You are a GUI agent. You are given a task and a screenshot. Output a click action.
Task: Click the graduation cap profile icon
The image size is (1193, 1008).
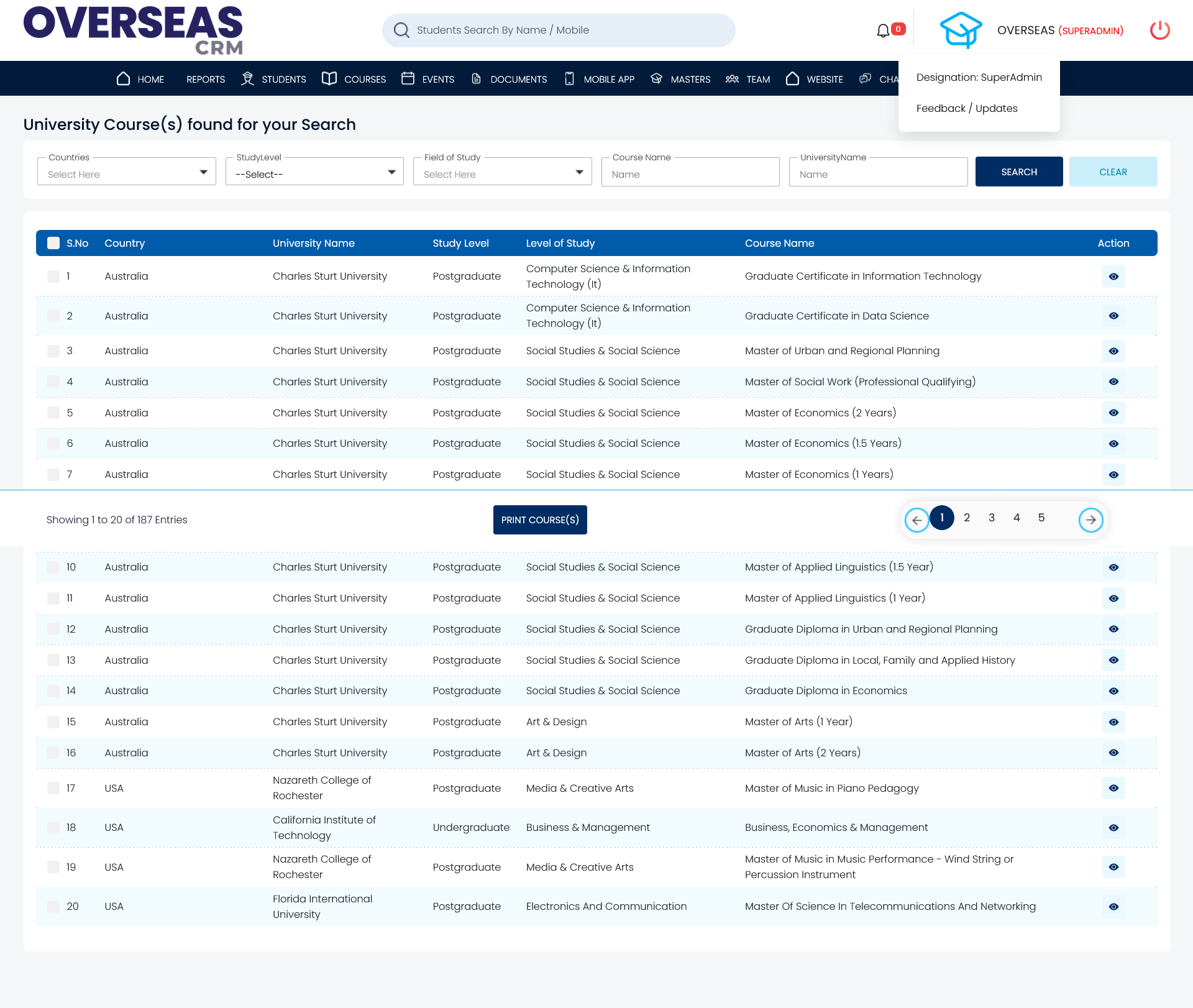(961, 30)
